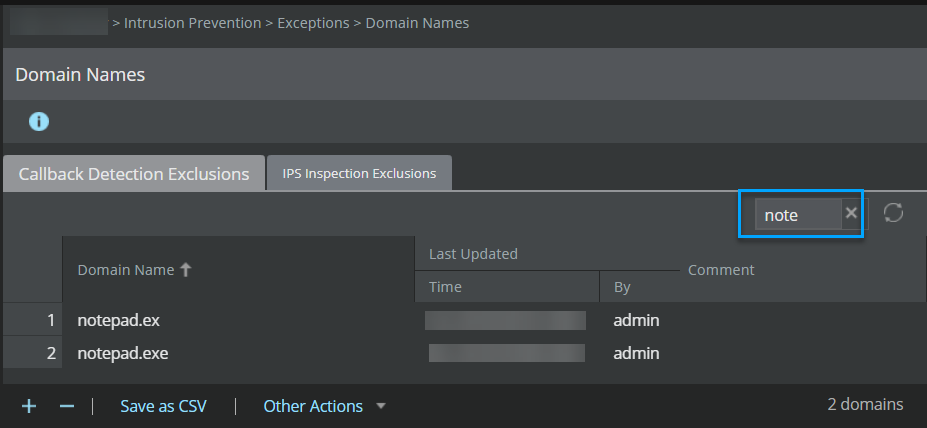Open Other Actions menu
Viewport: 927px width, 428px height.
[313, 406]
